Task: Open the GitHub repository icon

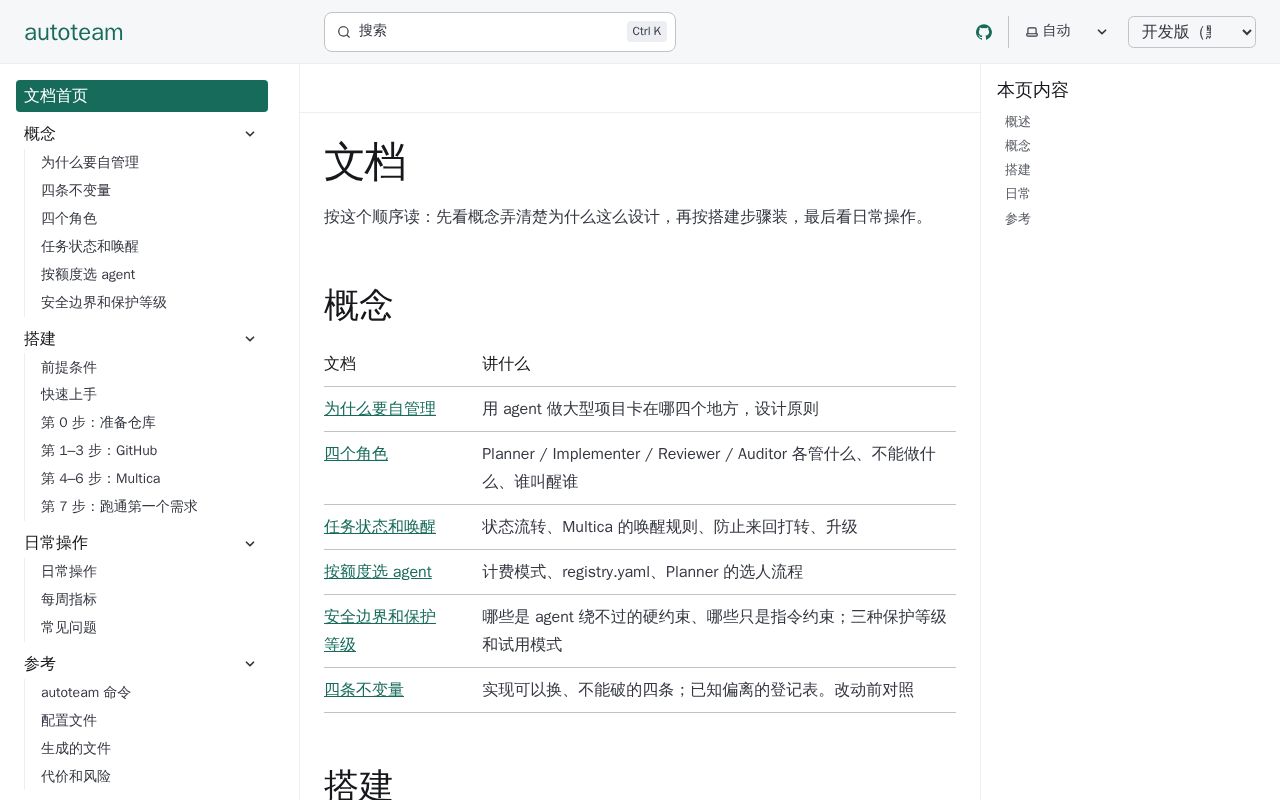Action: click(984, 32)
